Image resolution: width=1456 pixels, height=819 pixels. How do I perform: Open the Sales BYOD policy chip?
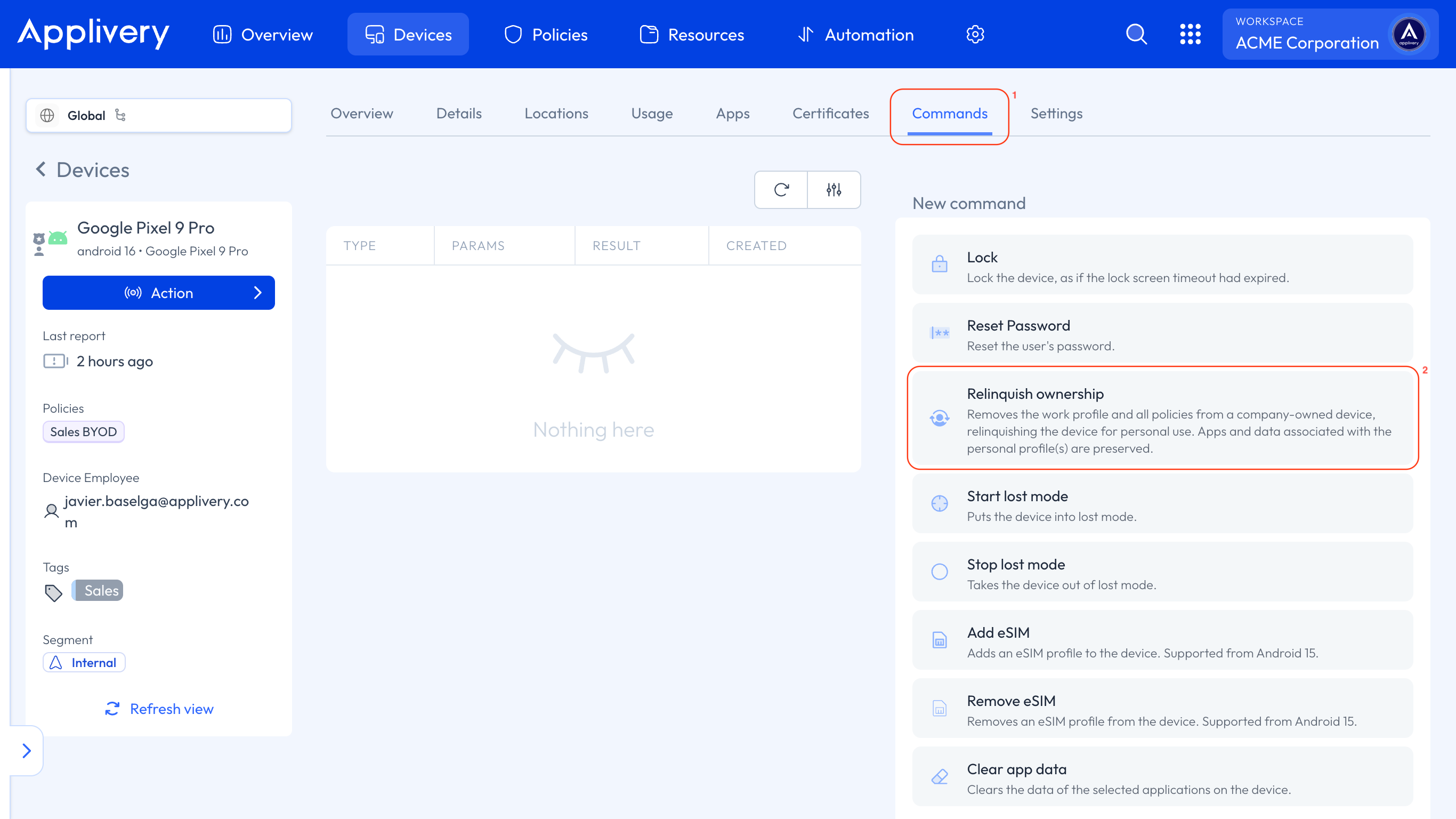(84, 432)
